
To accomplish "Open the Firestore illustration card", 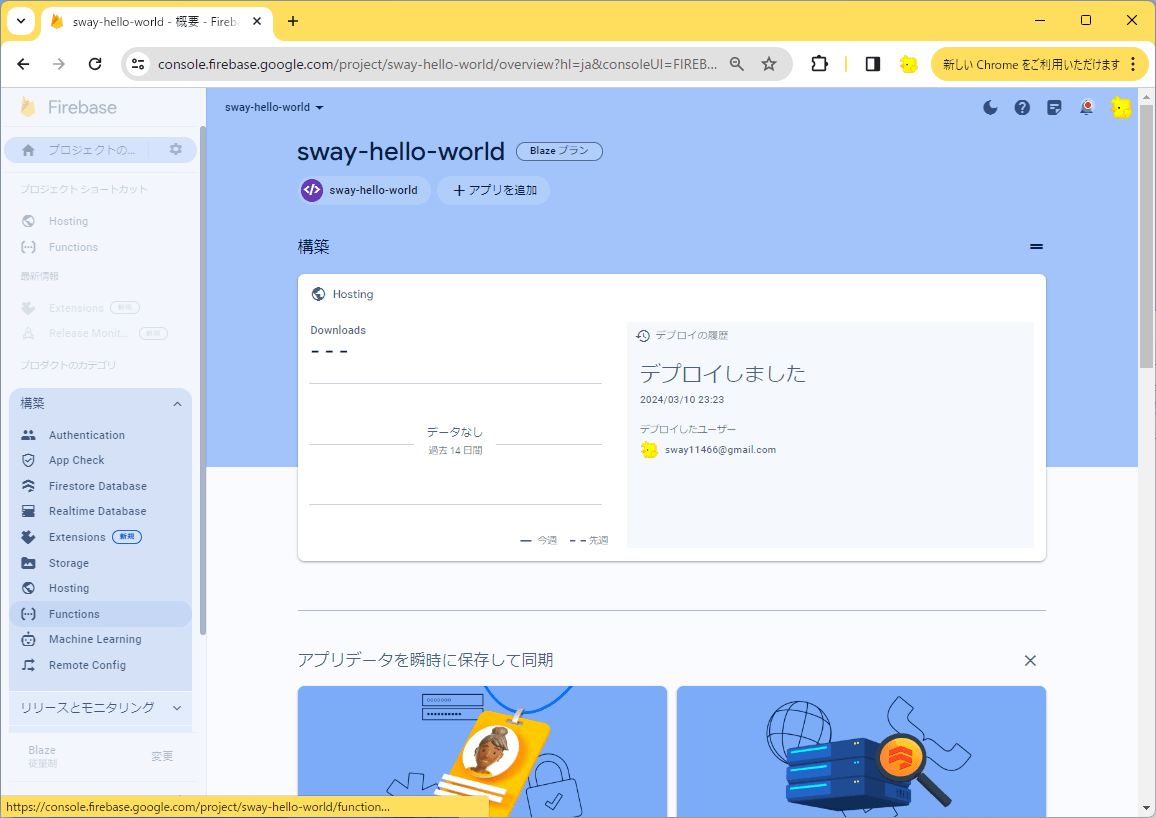I will (861, 752).
